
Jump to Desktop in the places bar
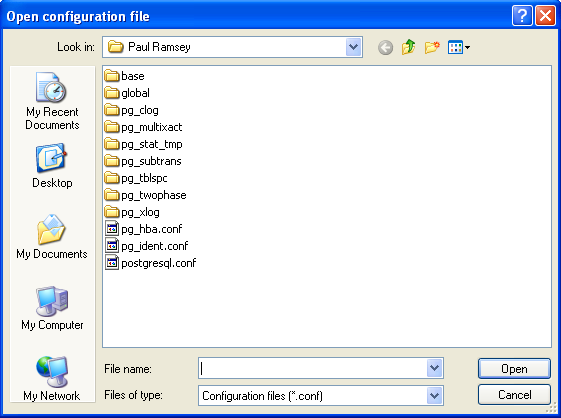point(52,166)
